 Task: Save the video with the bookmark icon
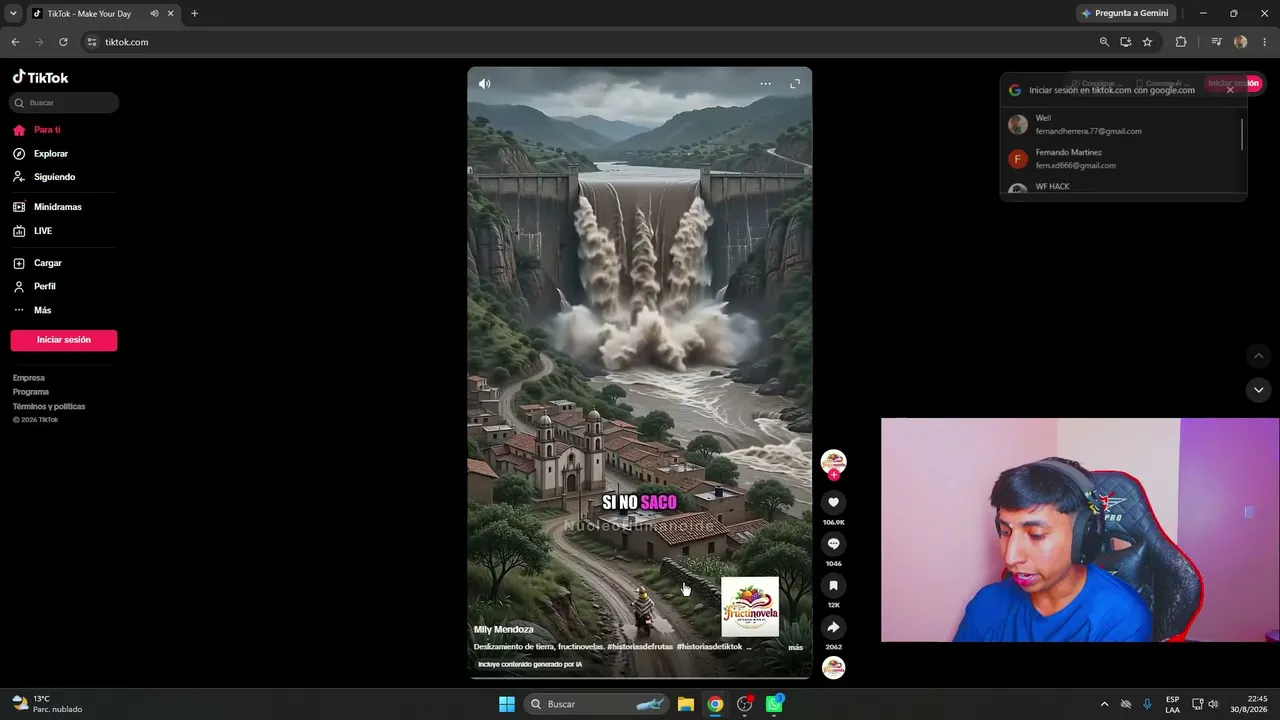[x=833, y=586]
